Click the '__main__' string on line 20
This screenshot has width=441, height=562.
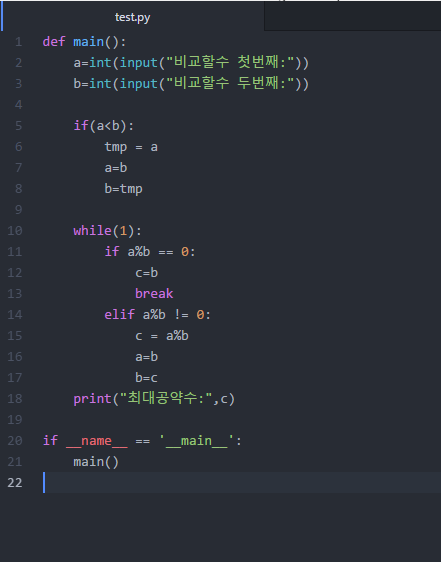tap(196, 441)
